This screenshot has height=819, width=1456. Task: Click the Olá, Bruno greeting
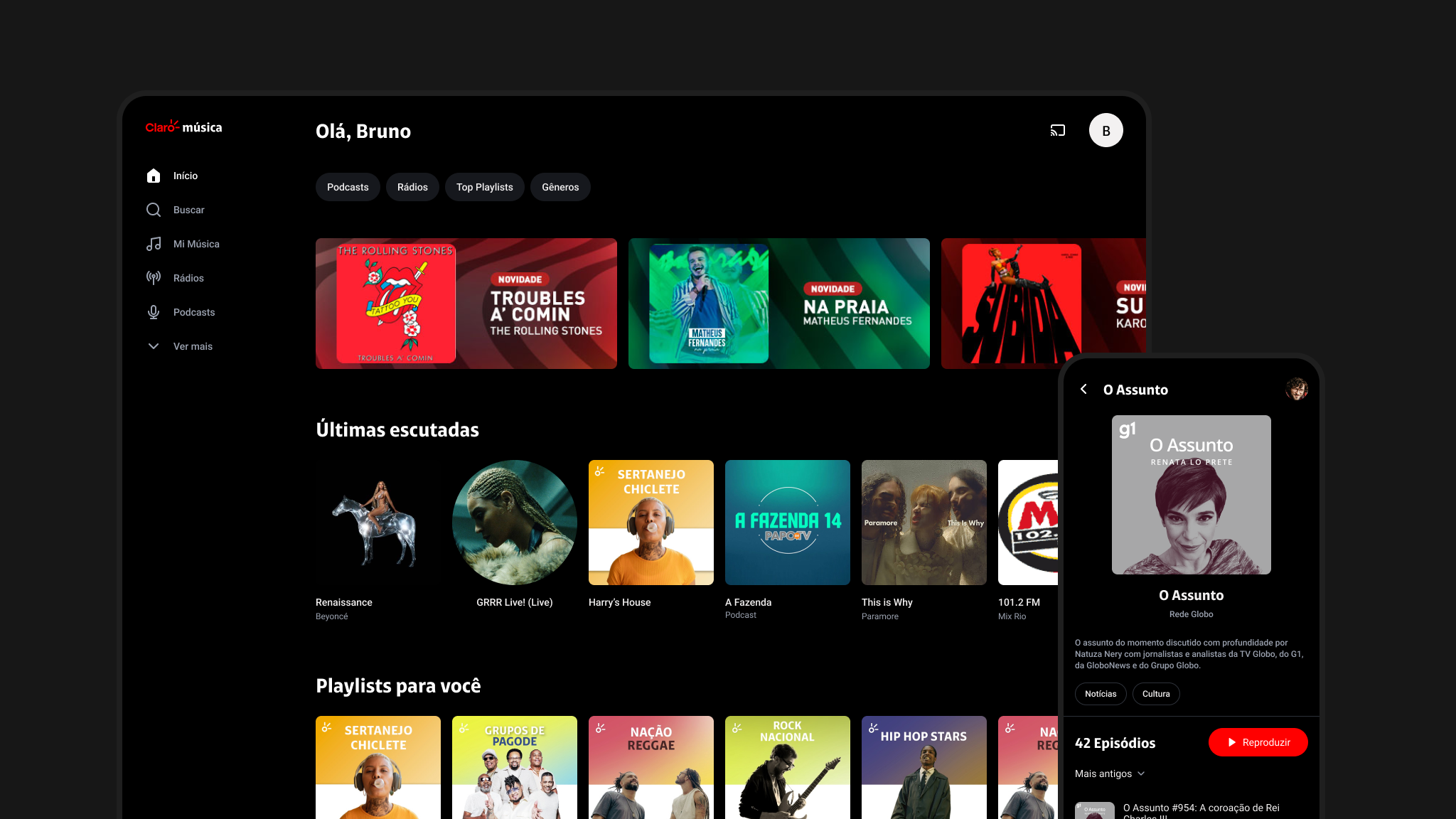pos(363,131)
